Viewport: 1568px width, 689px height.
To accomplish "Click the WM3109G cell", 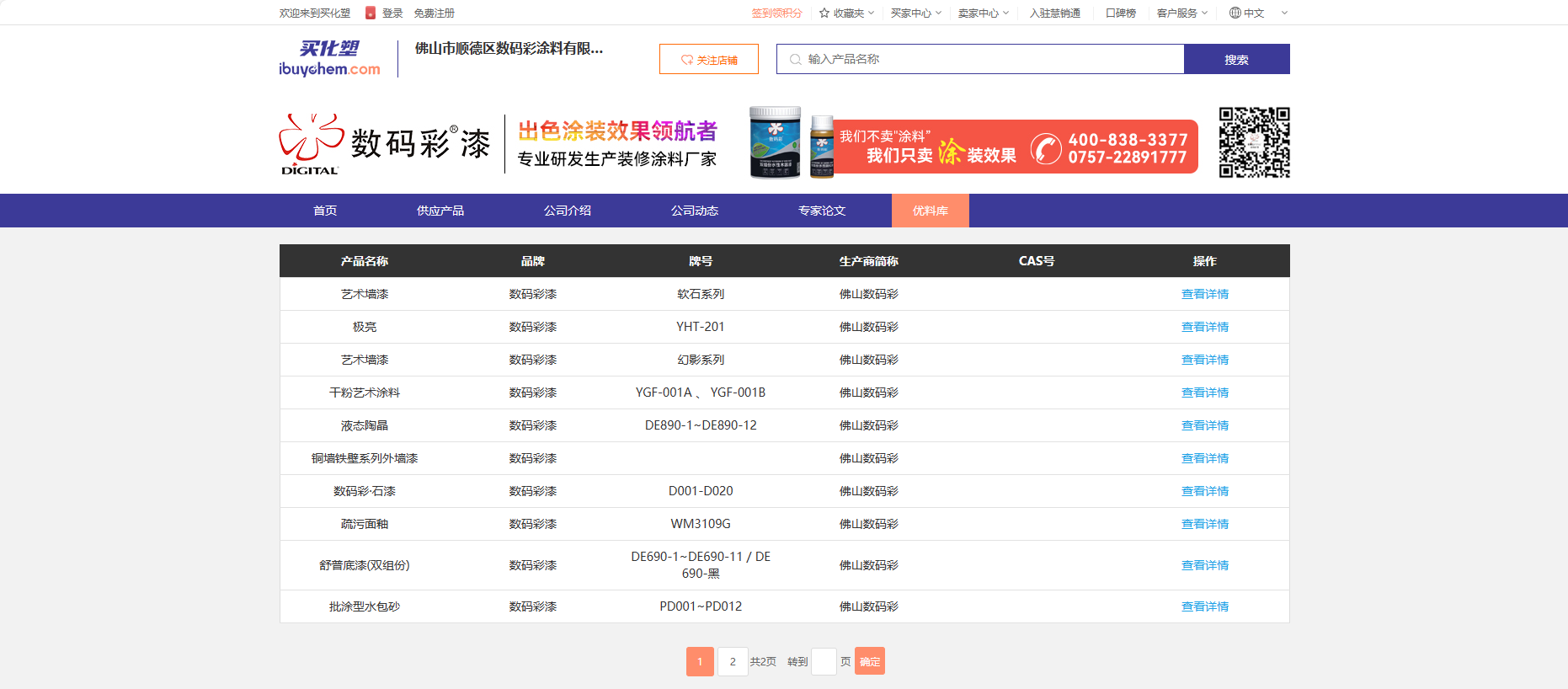I will [x=701, y=524].
